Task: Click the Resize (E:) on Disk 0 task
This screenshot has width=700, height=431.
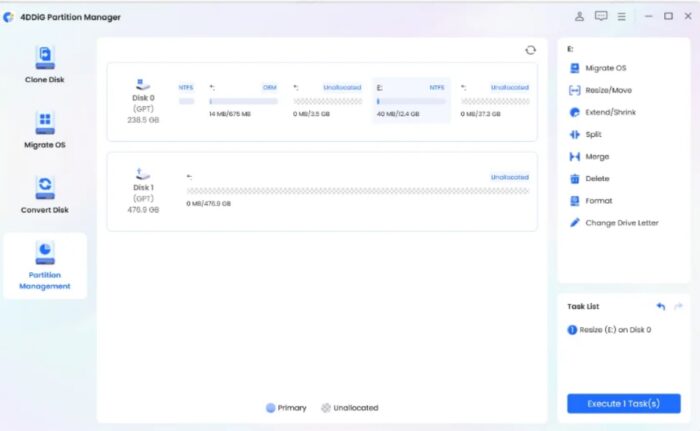Action: click(615, 330)
